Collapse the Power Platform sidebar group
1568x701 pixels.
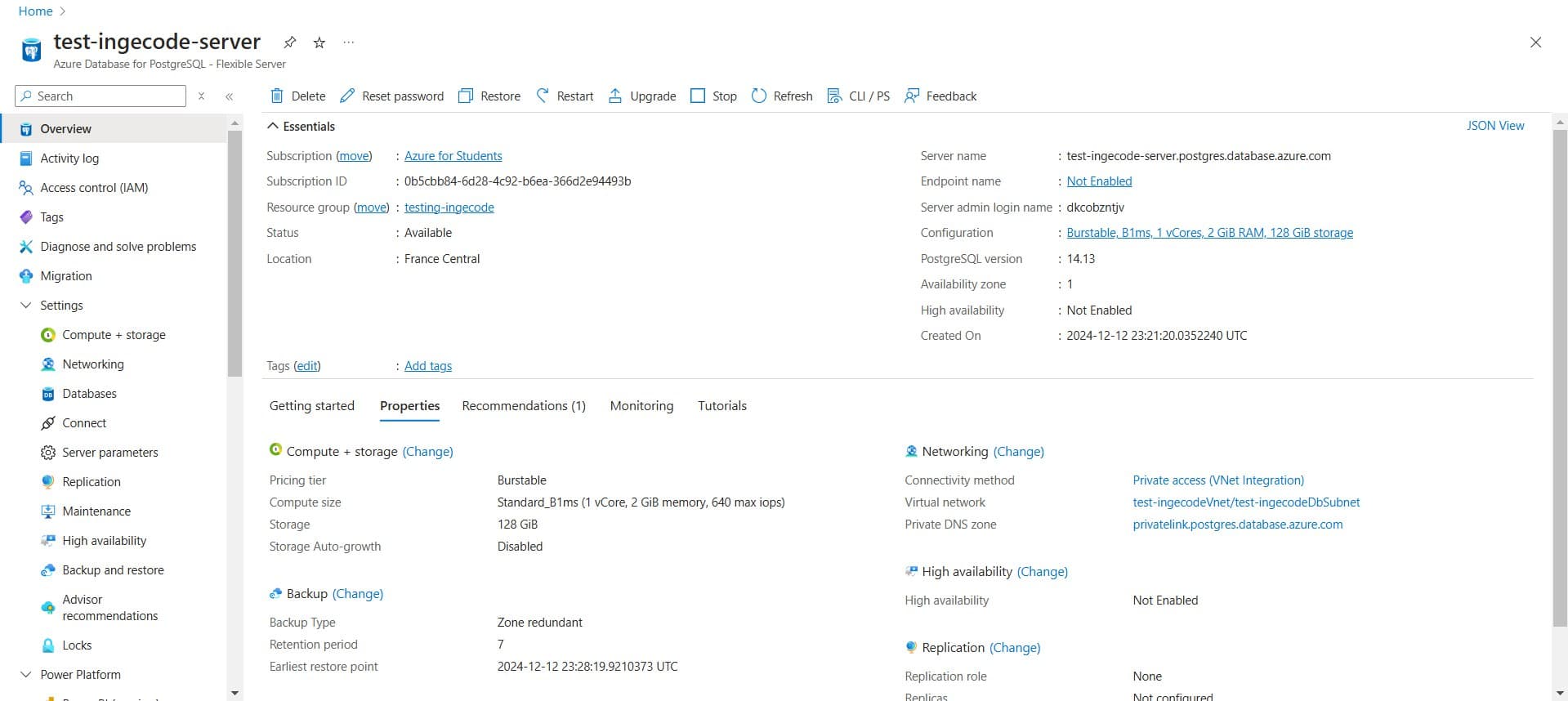[25, 675]
